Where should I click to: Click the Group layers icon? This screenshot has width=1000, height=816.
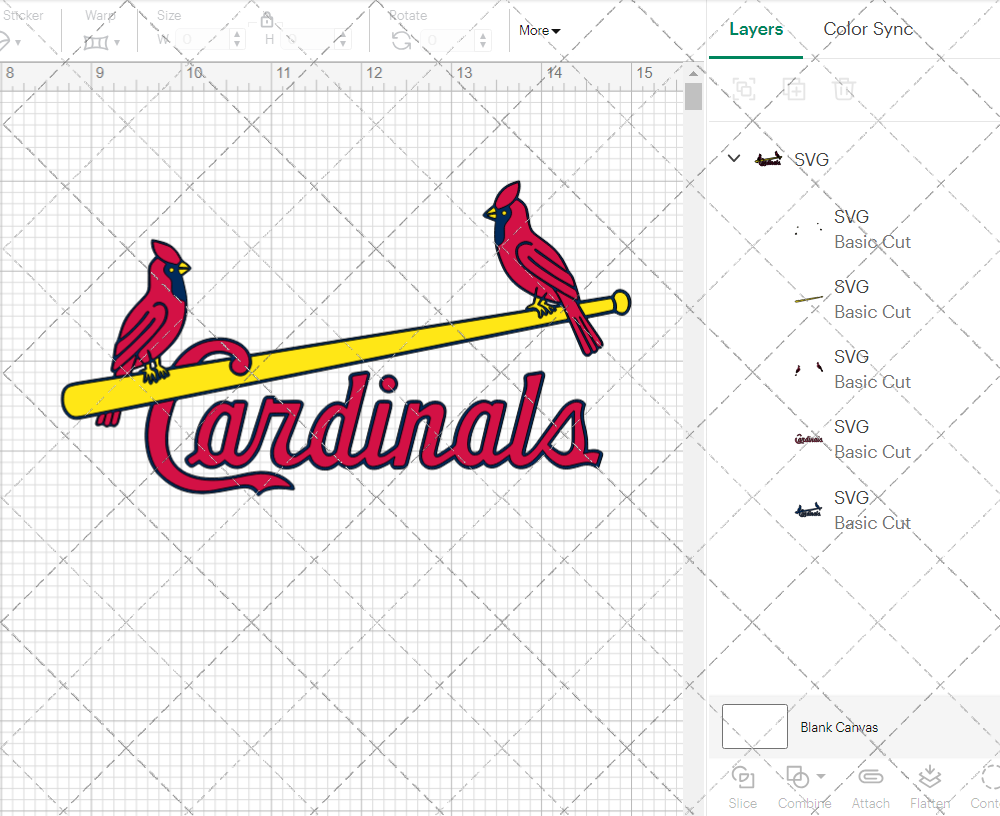pyautogui.click(x=744, y=89)
